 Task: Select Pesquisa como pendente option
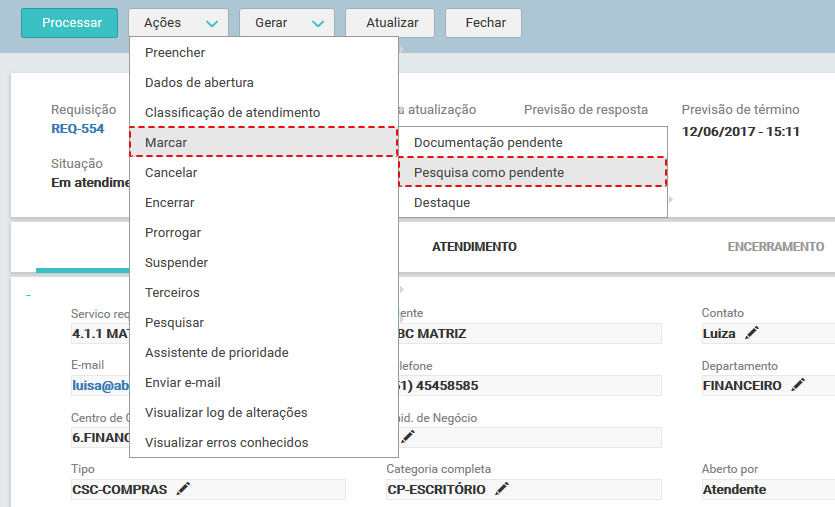(533, 172)
